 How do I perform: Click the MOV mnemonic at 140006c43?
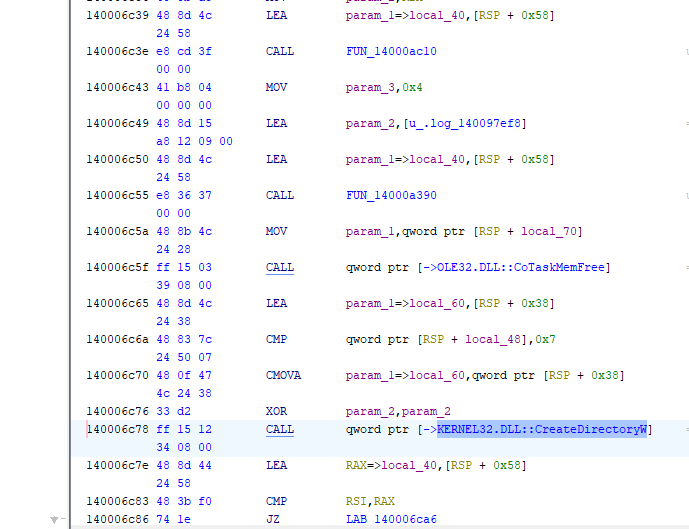(x=276, y=87)
